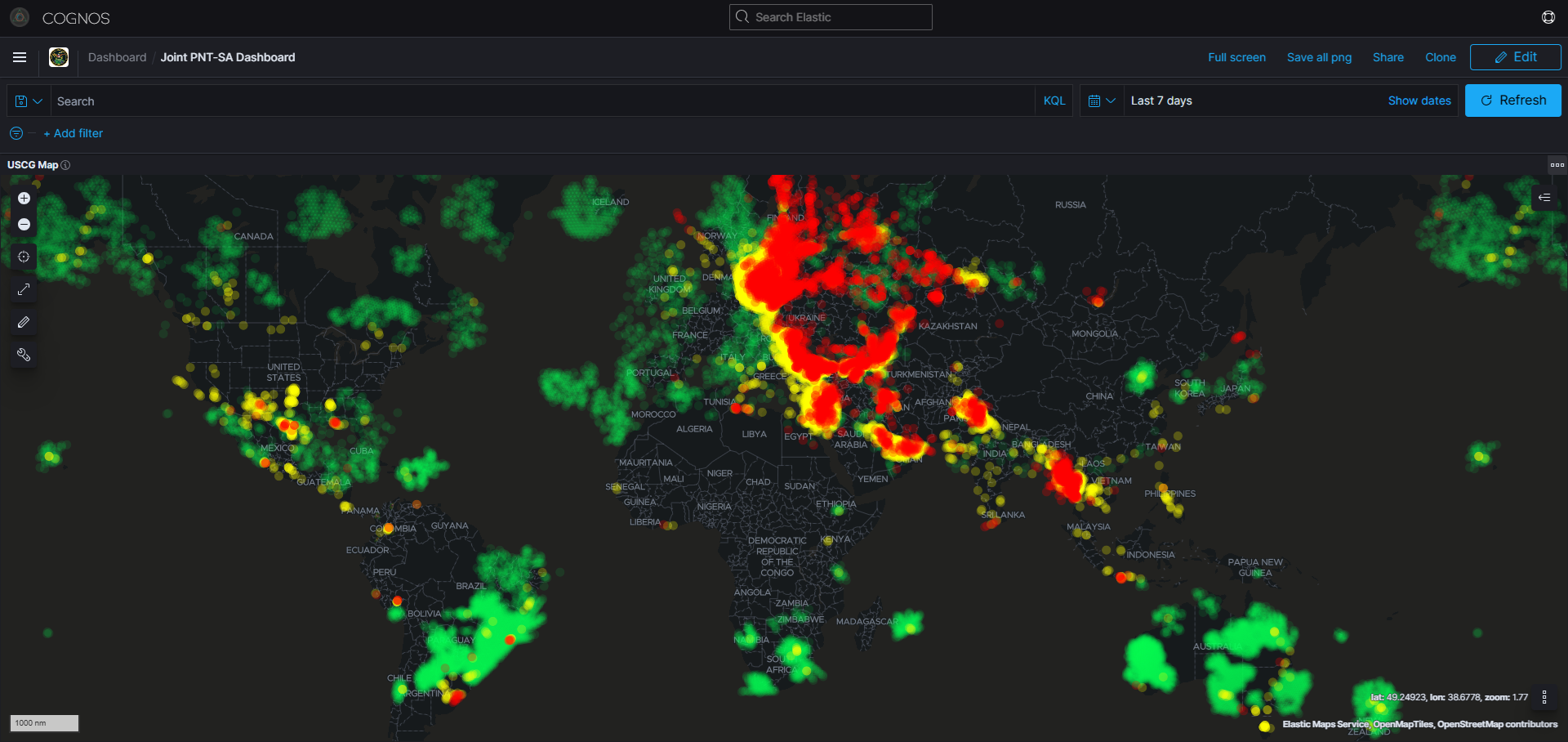Focus the Search Elastic field

pos(831,17)
